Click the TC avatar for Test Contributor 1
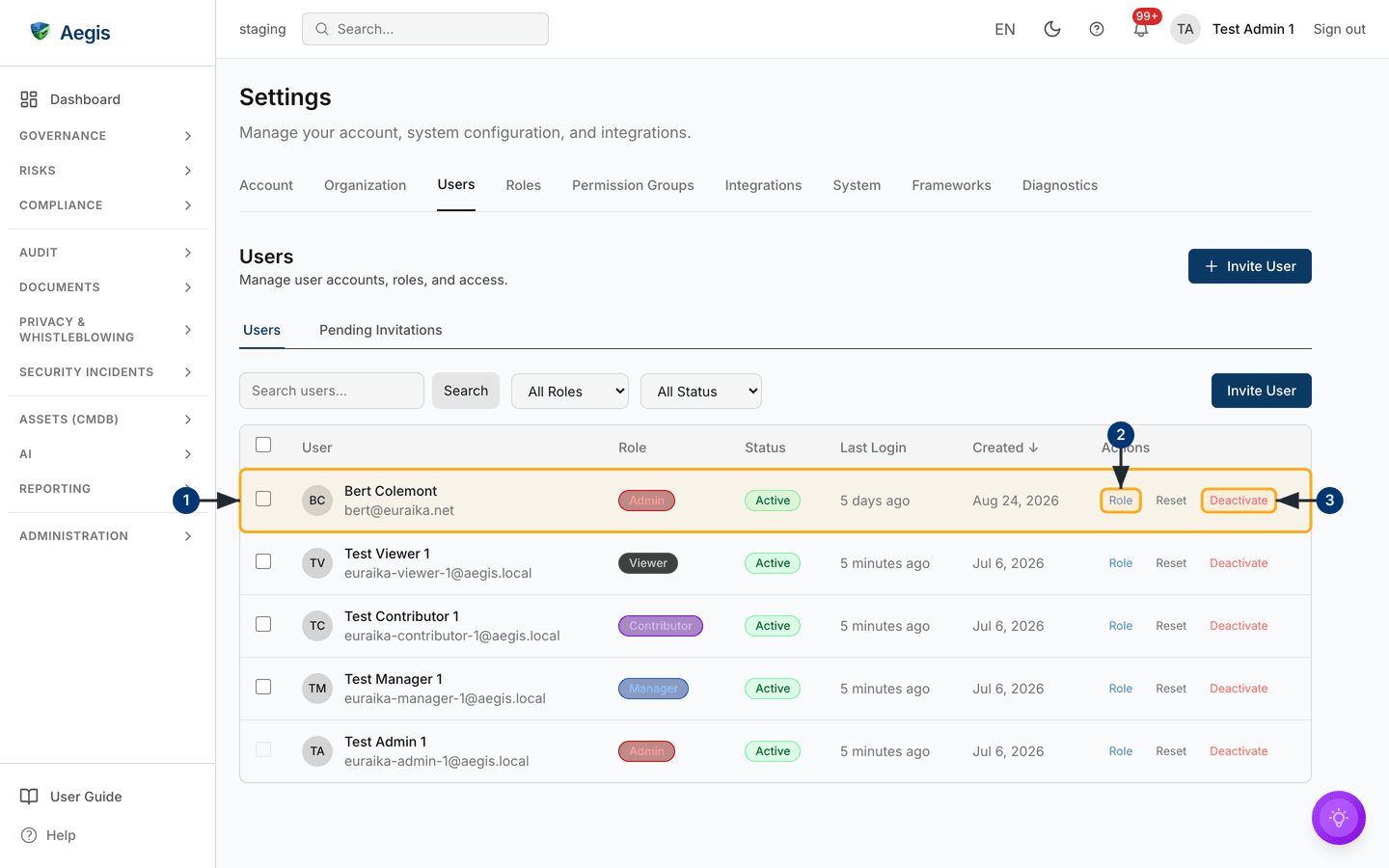 point(317,626)
